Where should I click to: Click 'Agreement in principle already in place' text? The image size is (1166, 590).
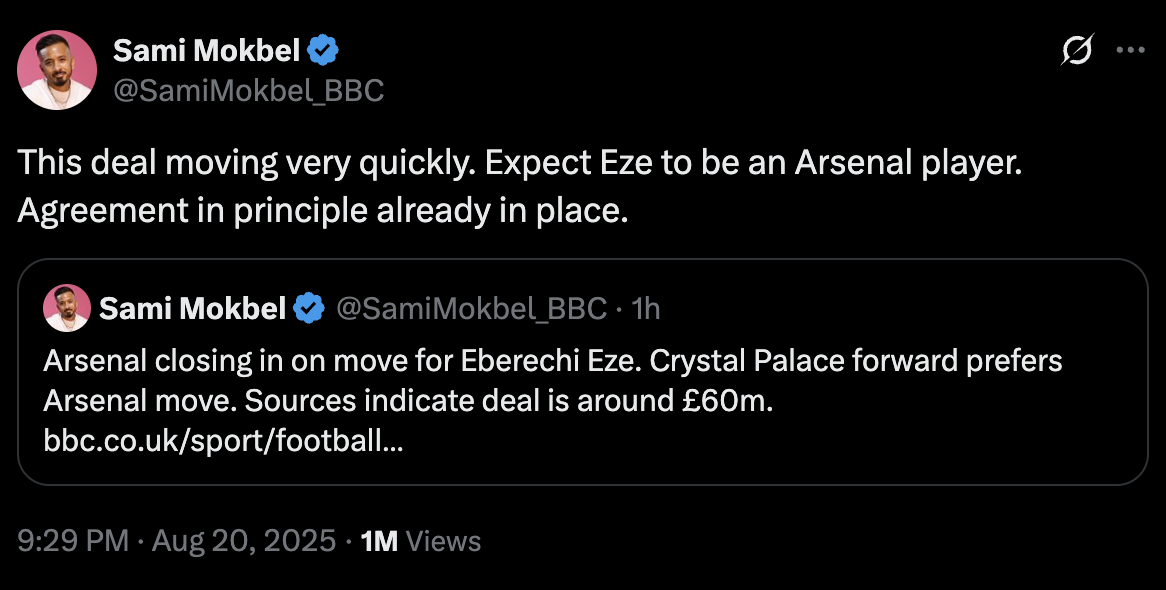click(324, 211)
